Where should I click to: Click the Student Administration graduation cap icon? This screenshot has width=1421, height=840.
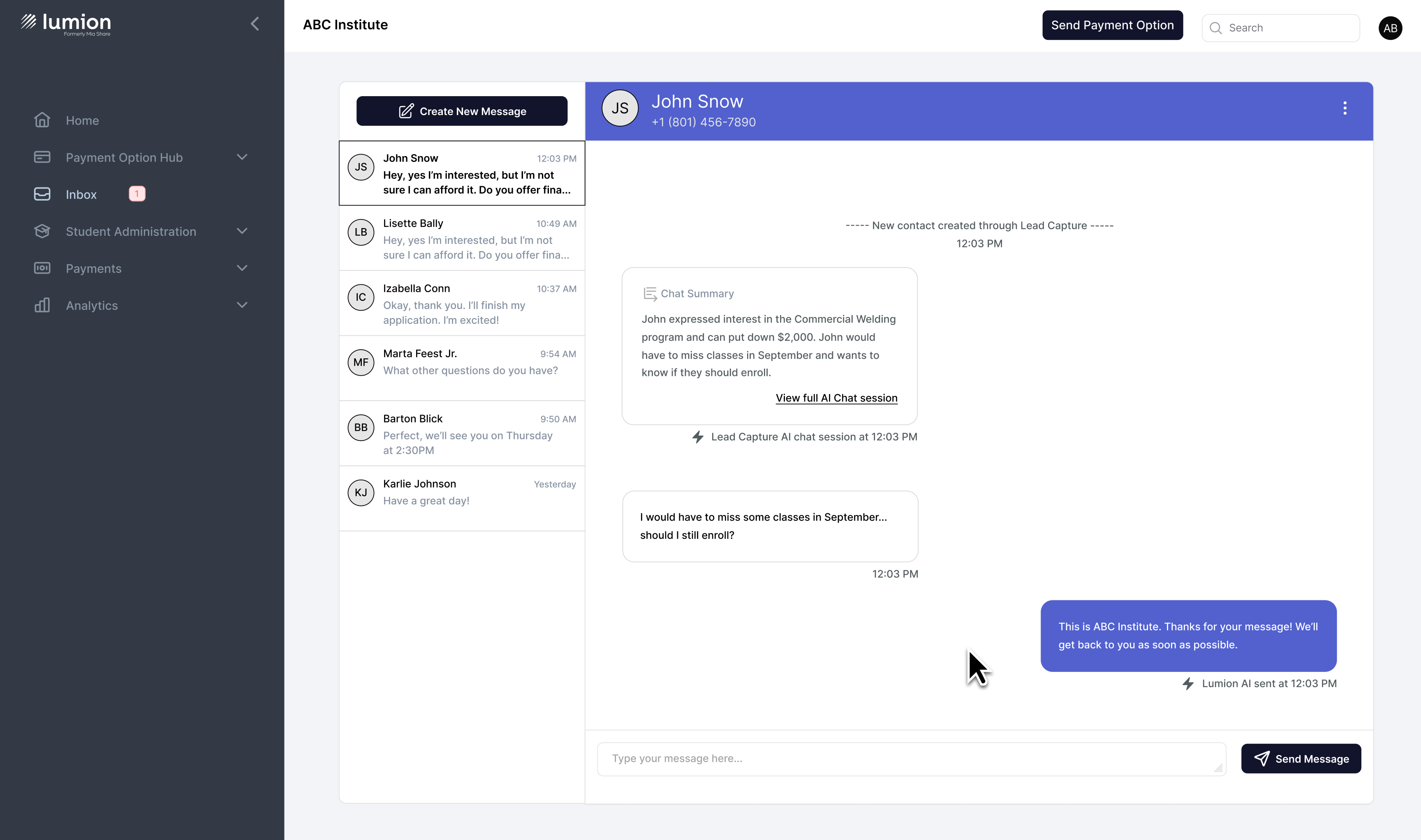point(42,231)
